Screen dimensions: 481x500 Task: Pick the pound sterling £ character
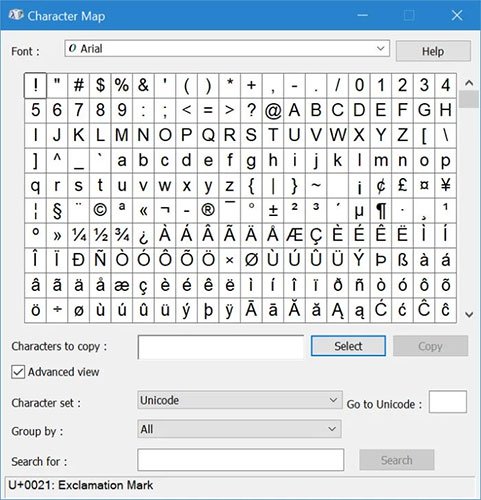[x=402, y=186]
